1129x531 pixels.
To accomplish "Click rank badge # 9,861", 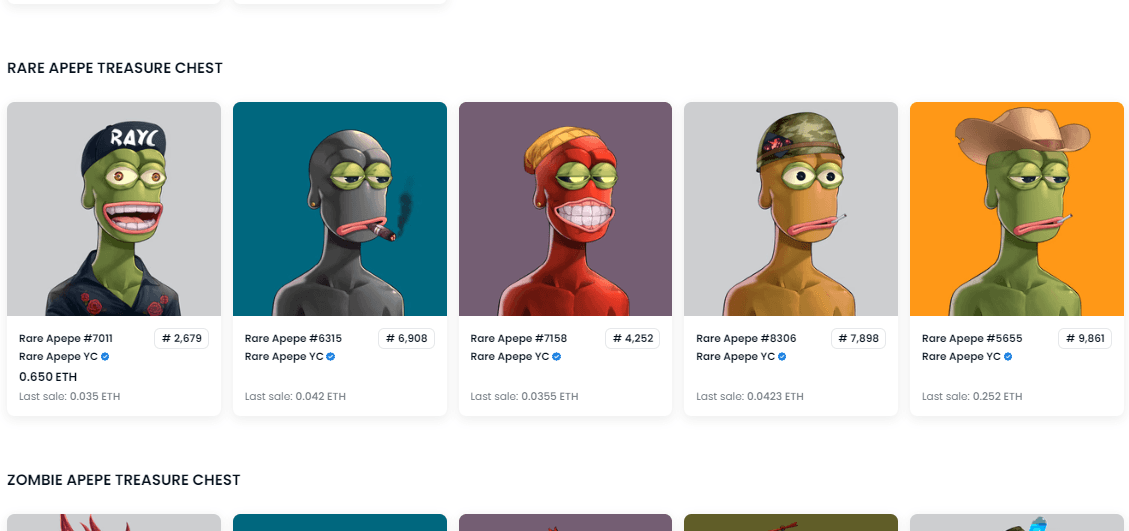I will coord(1084,339).
